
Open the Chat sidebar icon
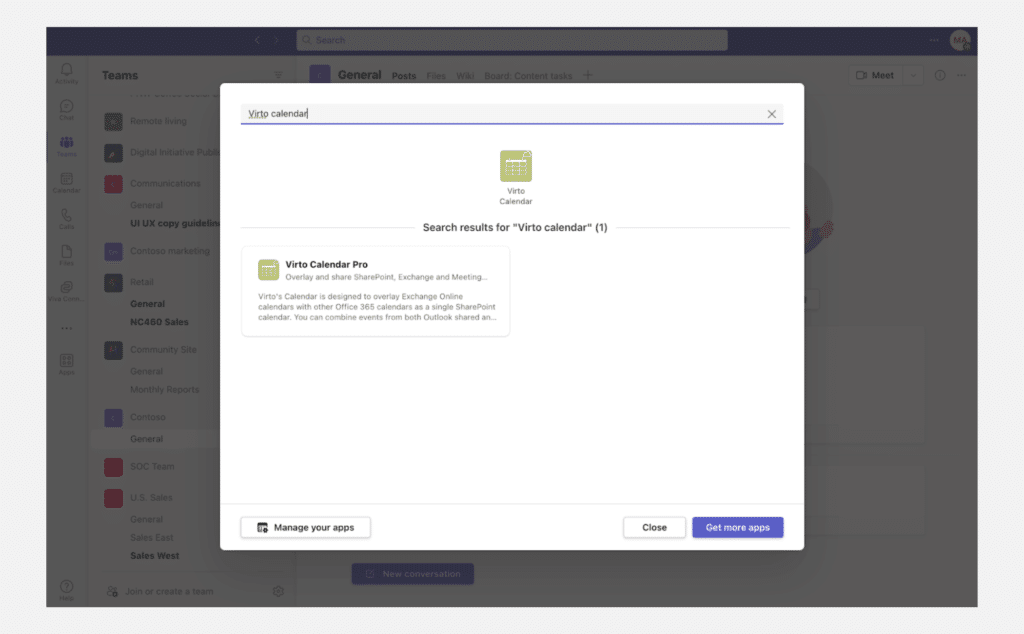[x=67, y=110]
